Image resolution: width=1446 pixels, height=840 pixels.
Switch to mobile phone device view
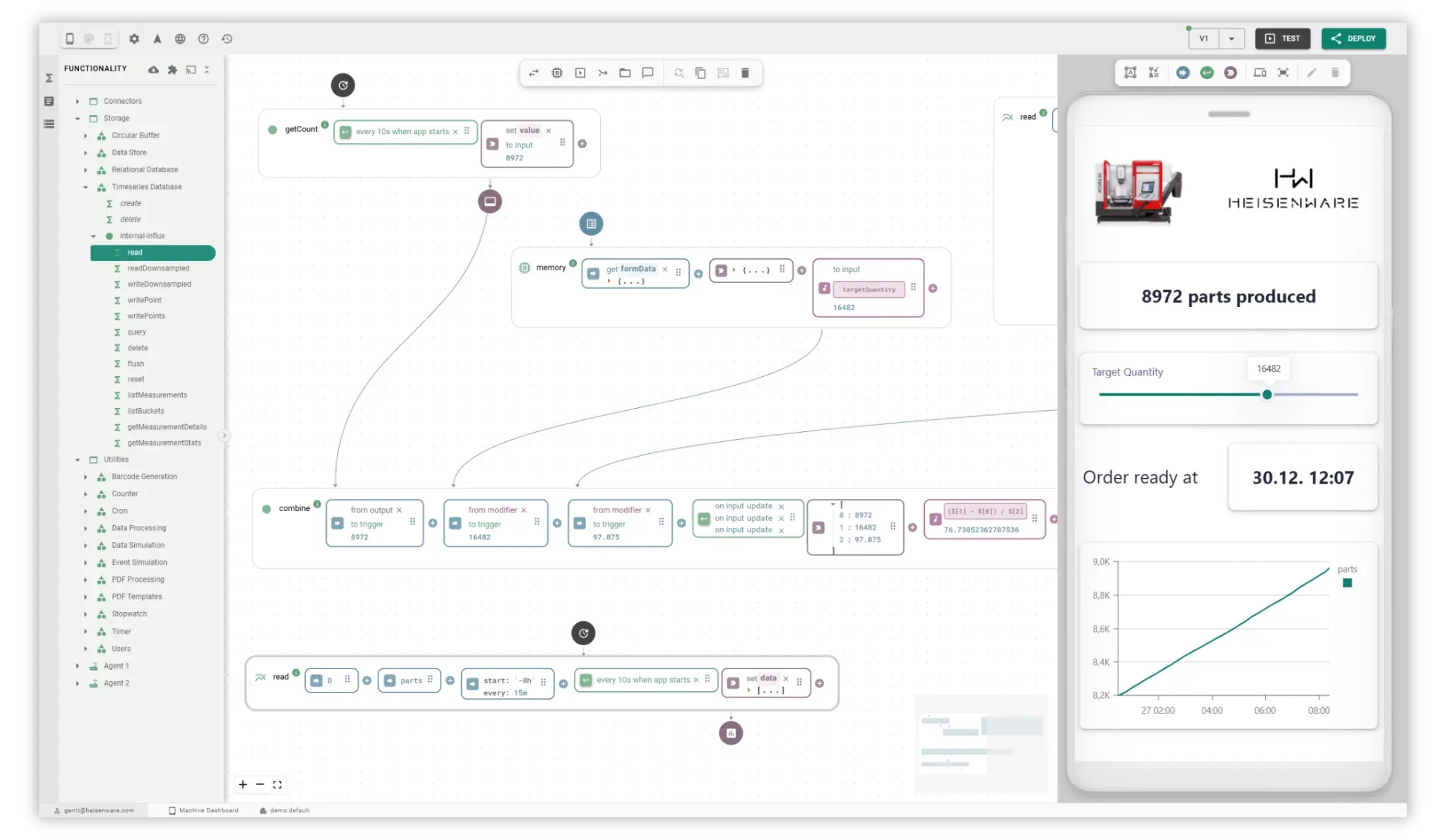tap(70, 39)
